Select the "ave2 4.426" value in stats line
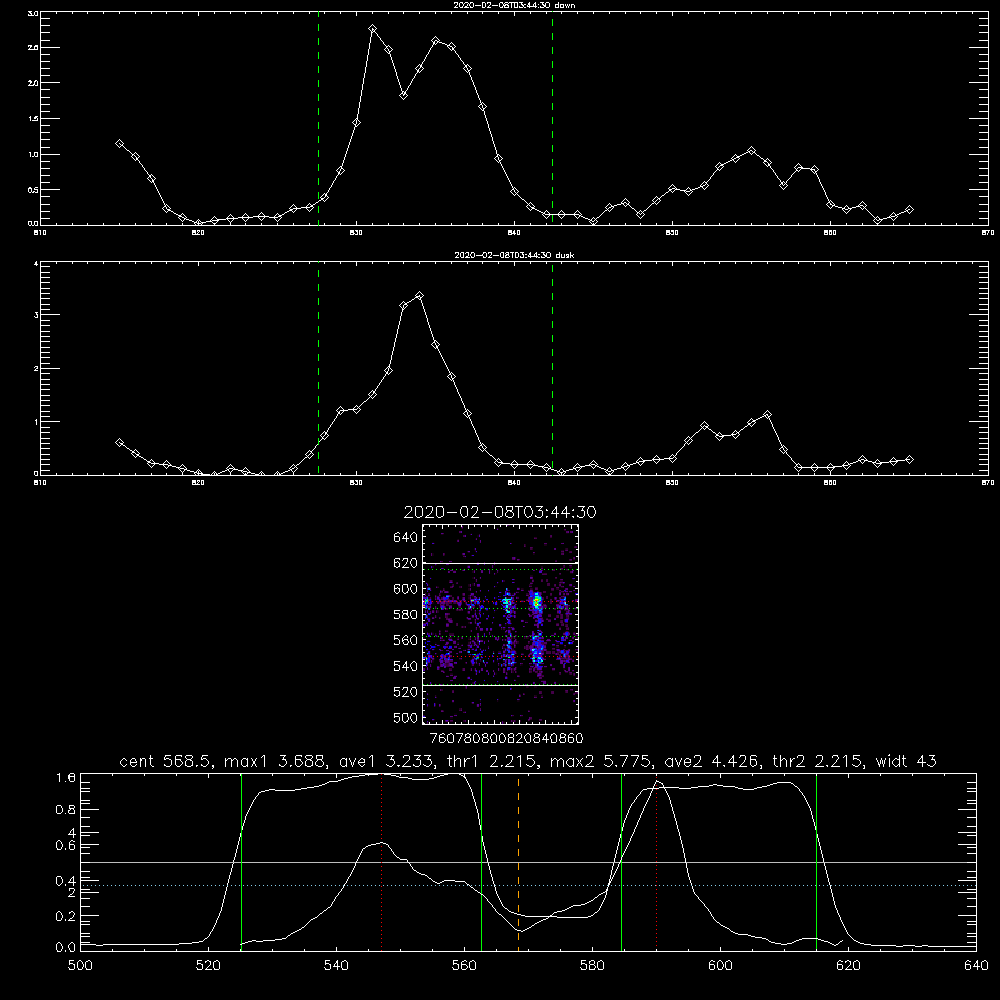1000x1000 pixels. (x=710, y=761)
